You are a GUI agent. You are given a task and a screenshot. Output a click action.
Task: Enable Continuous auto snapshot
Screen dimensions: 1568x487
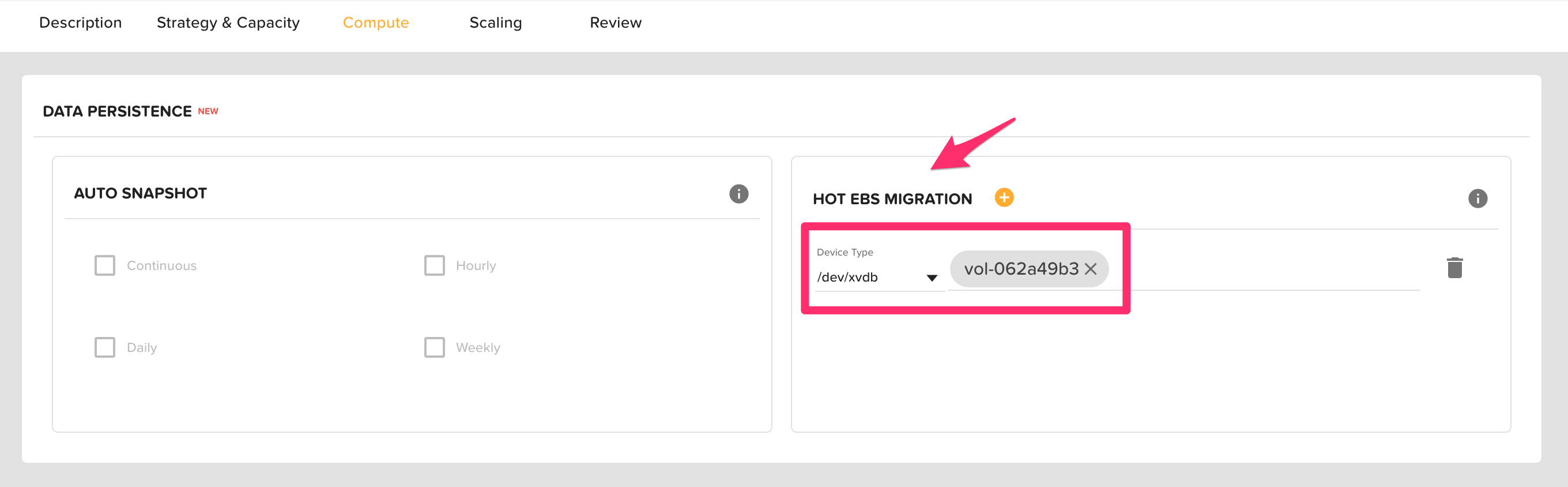pyautogui.click(x=105, y=266)
